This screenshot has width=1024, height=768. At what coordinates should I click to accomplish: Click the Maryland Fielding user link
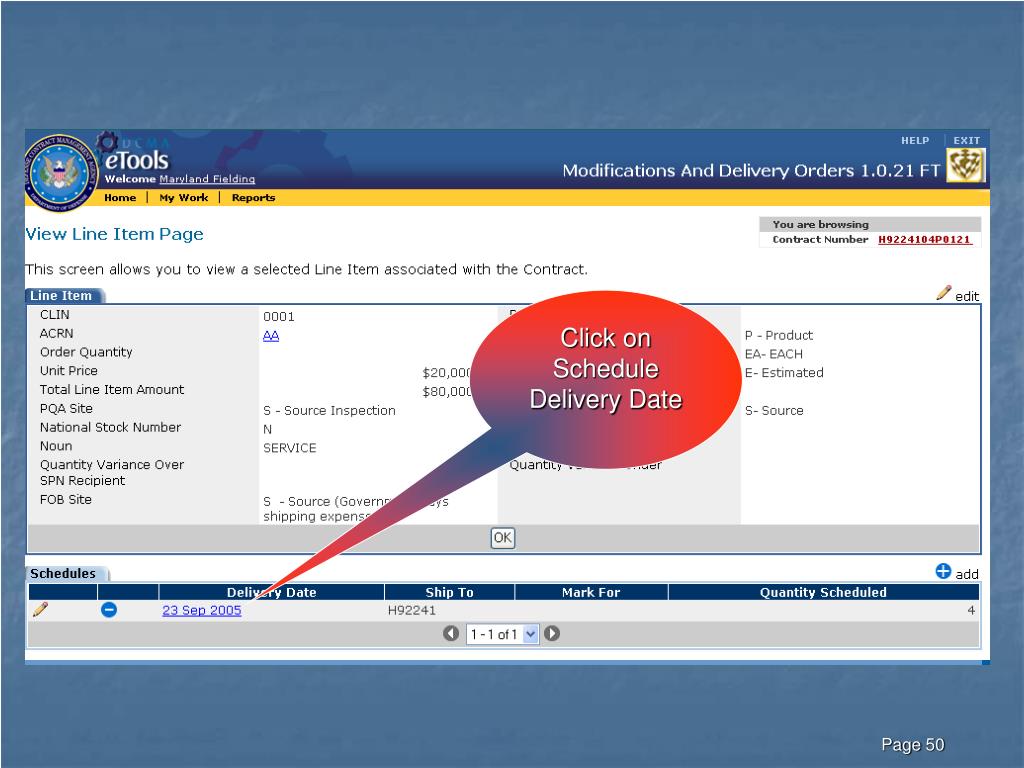click(x=208, y=179)
